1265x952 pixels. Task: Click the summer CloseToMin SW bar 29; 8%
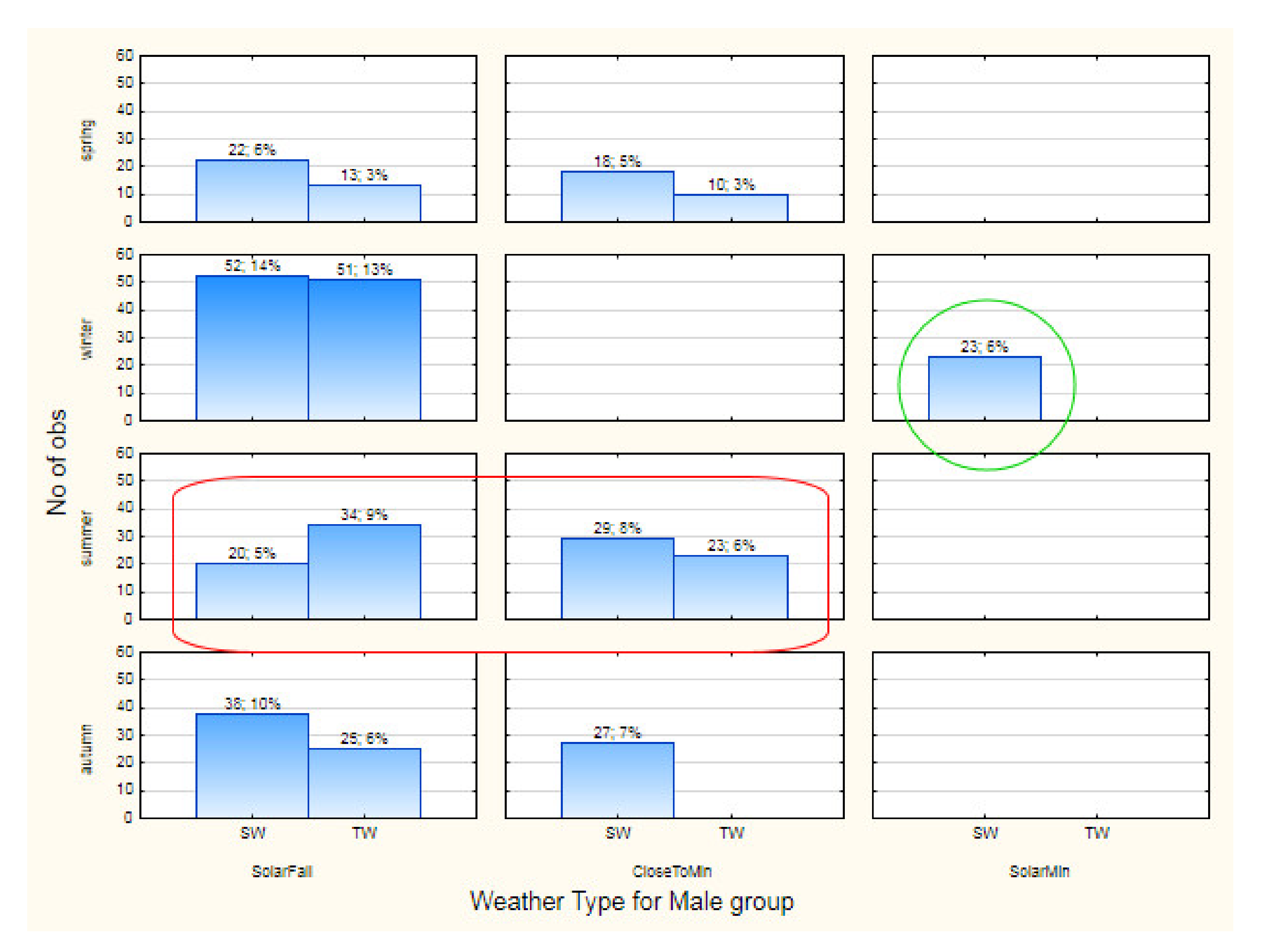point(617,578)
